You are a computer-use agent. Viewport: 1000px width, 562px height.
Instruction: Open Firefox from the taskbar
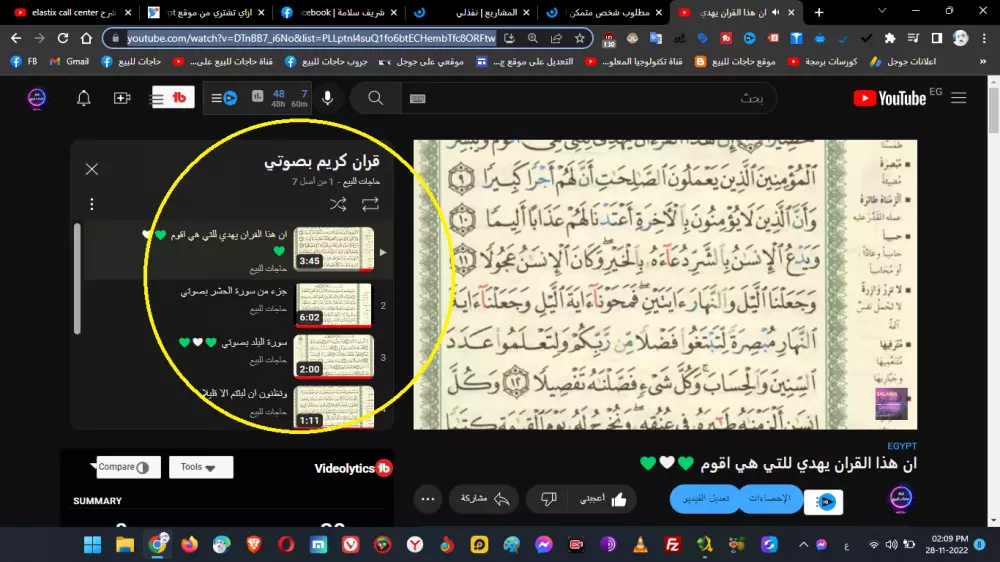[x=189, y=544]
